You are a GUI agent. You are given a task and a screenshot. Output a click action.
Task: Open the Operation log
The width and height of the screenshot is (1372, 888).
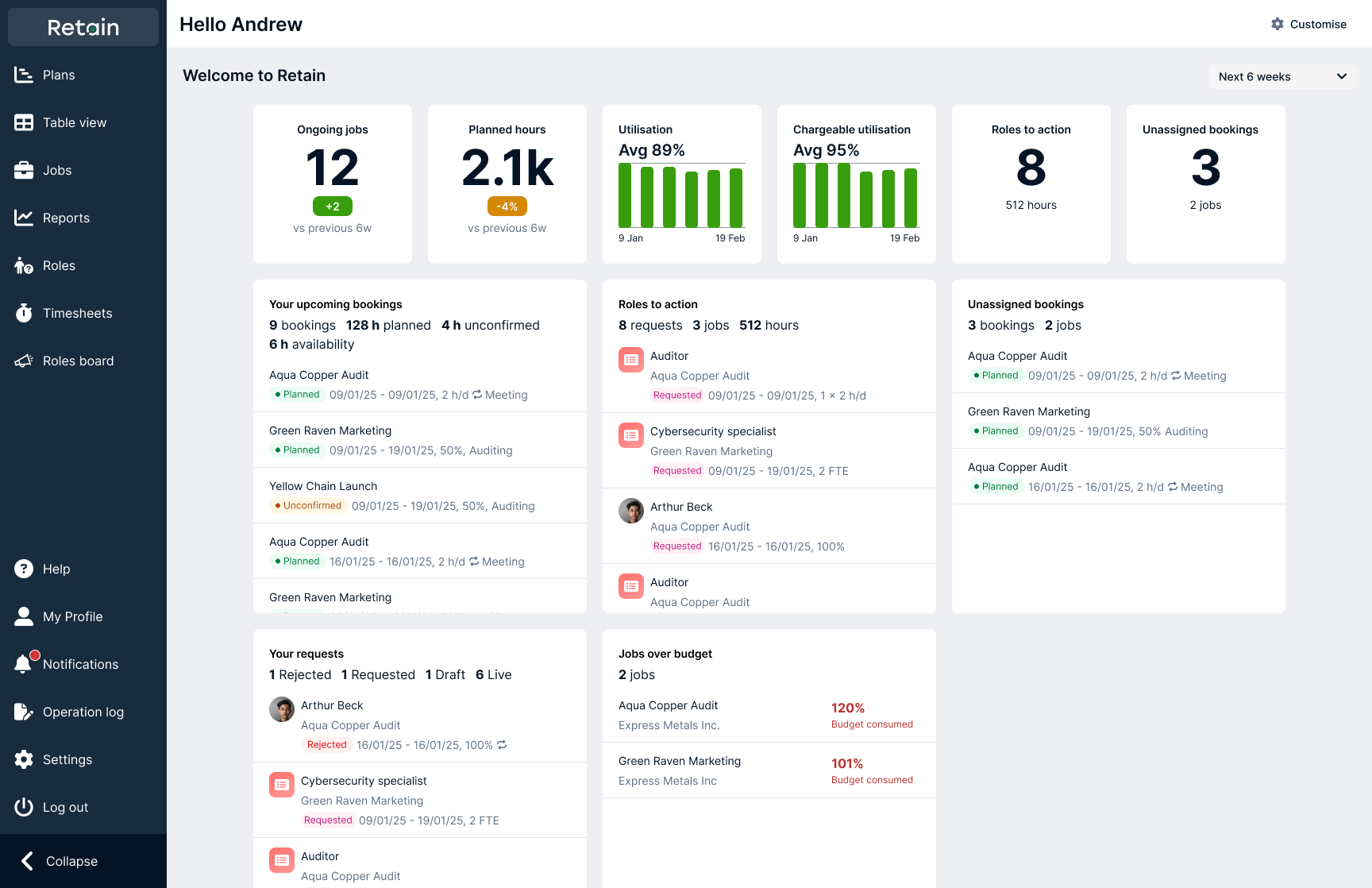(x=83, y=712)
